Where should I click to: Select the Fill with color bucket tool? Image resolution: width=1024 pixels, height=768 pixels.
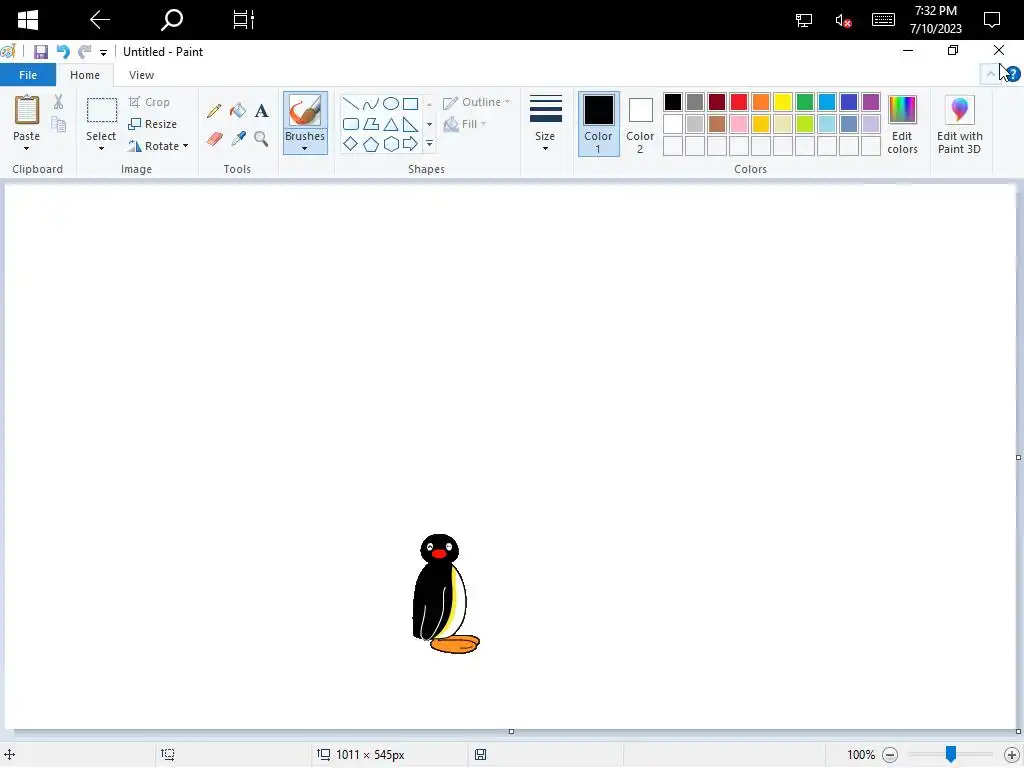coord(238,110)
